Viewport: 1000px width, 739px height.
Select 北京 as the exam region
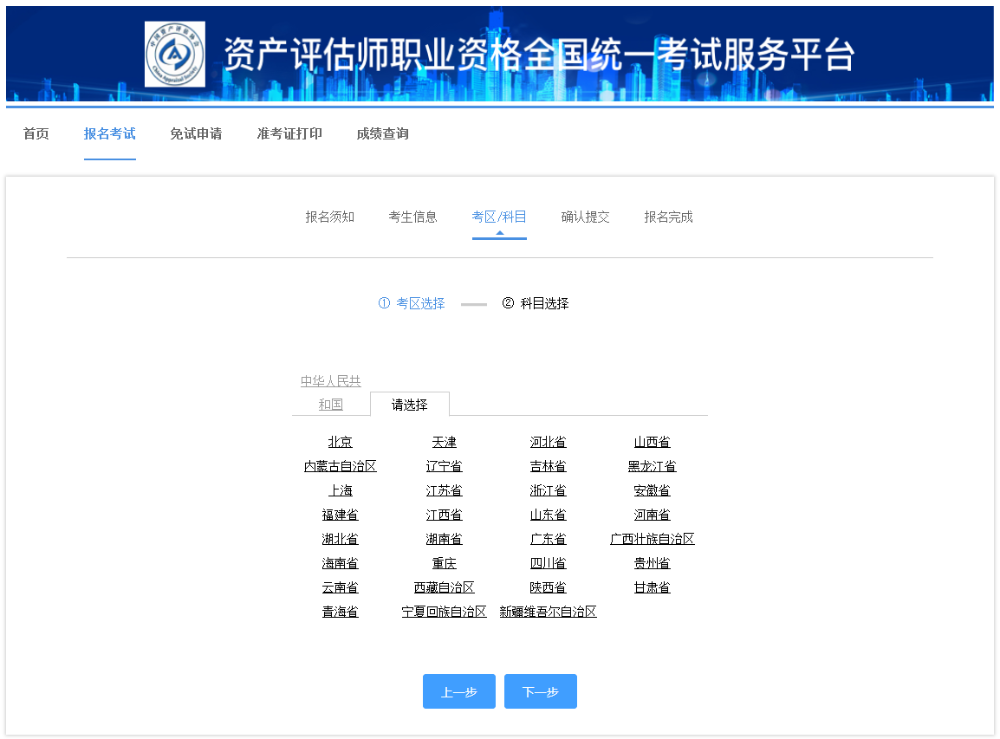point(340,441)
